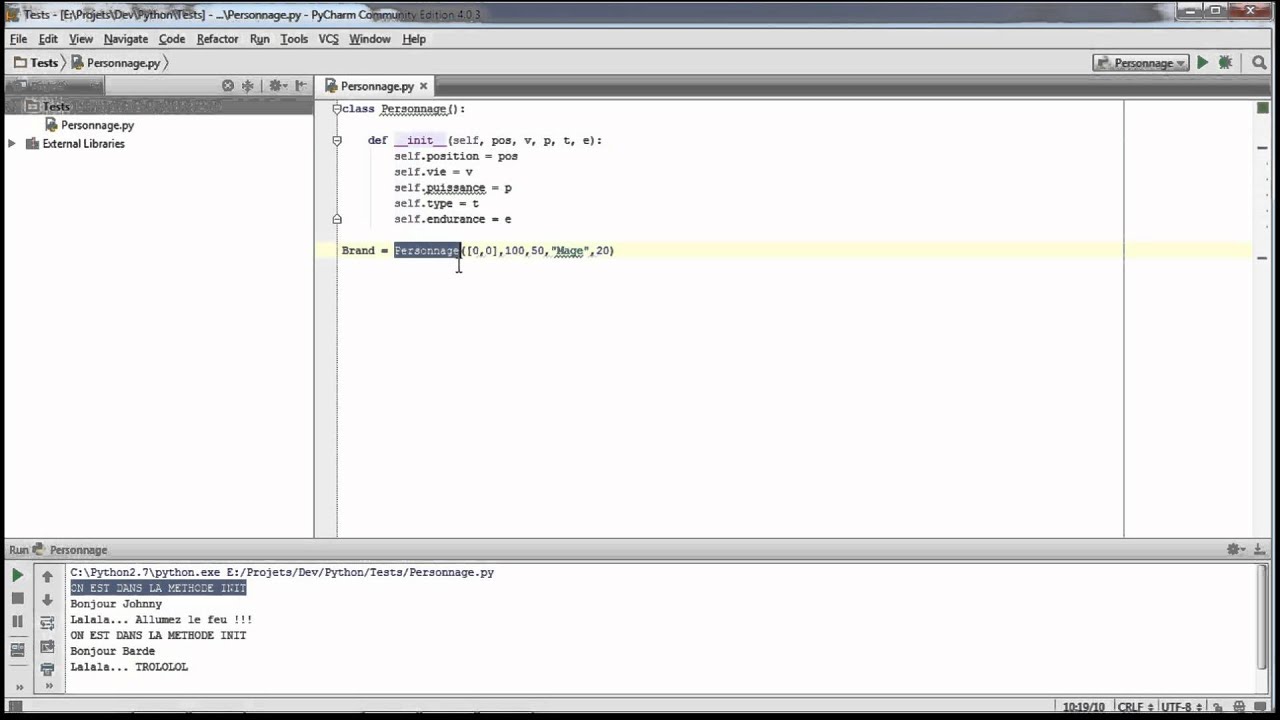This screenshot has height=720, width=1280.
Task: Select Personnage.py in project tree
Action: coord(97,125)
